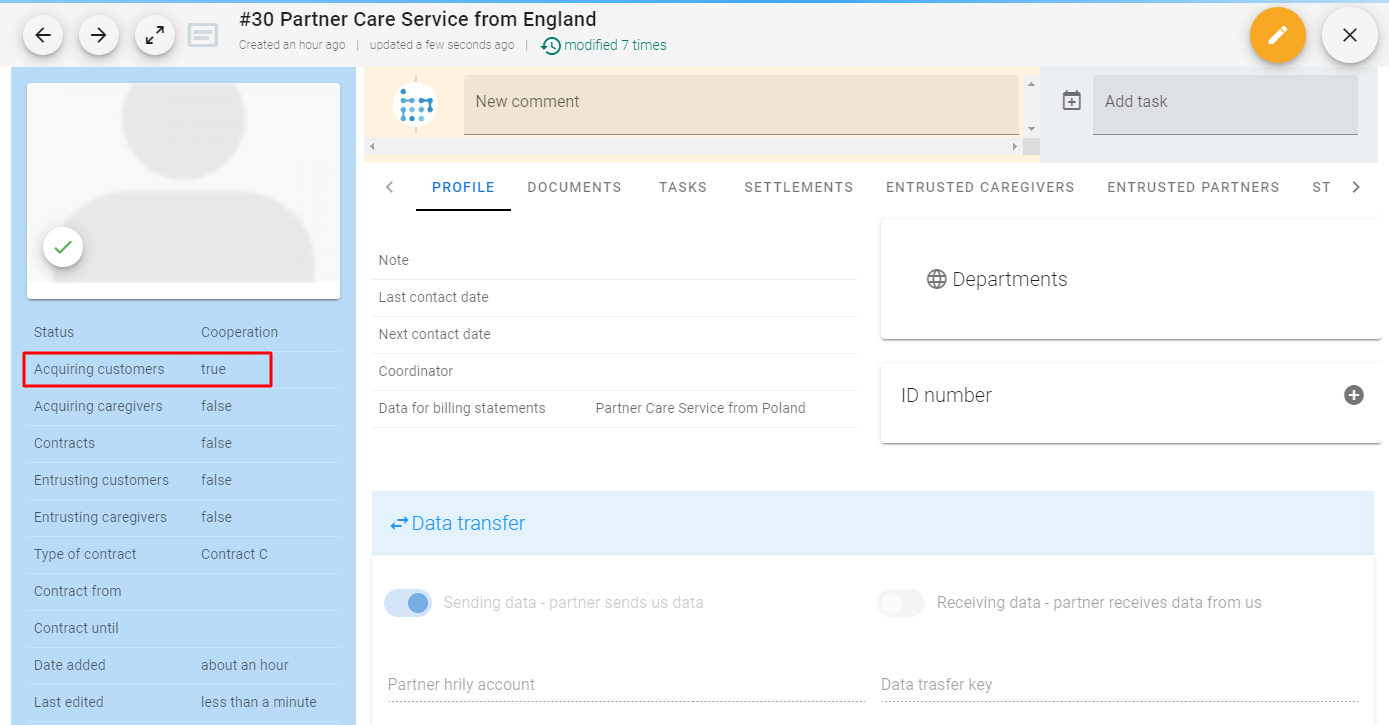1389x725 pixels.
Task: Click the plus icon to add an ID number
Action: tap(1354, 395)
